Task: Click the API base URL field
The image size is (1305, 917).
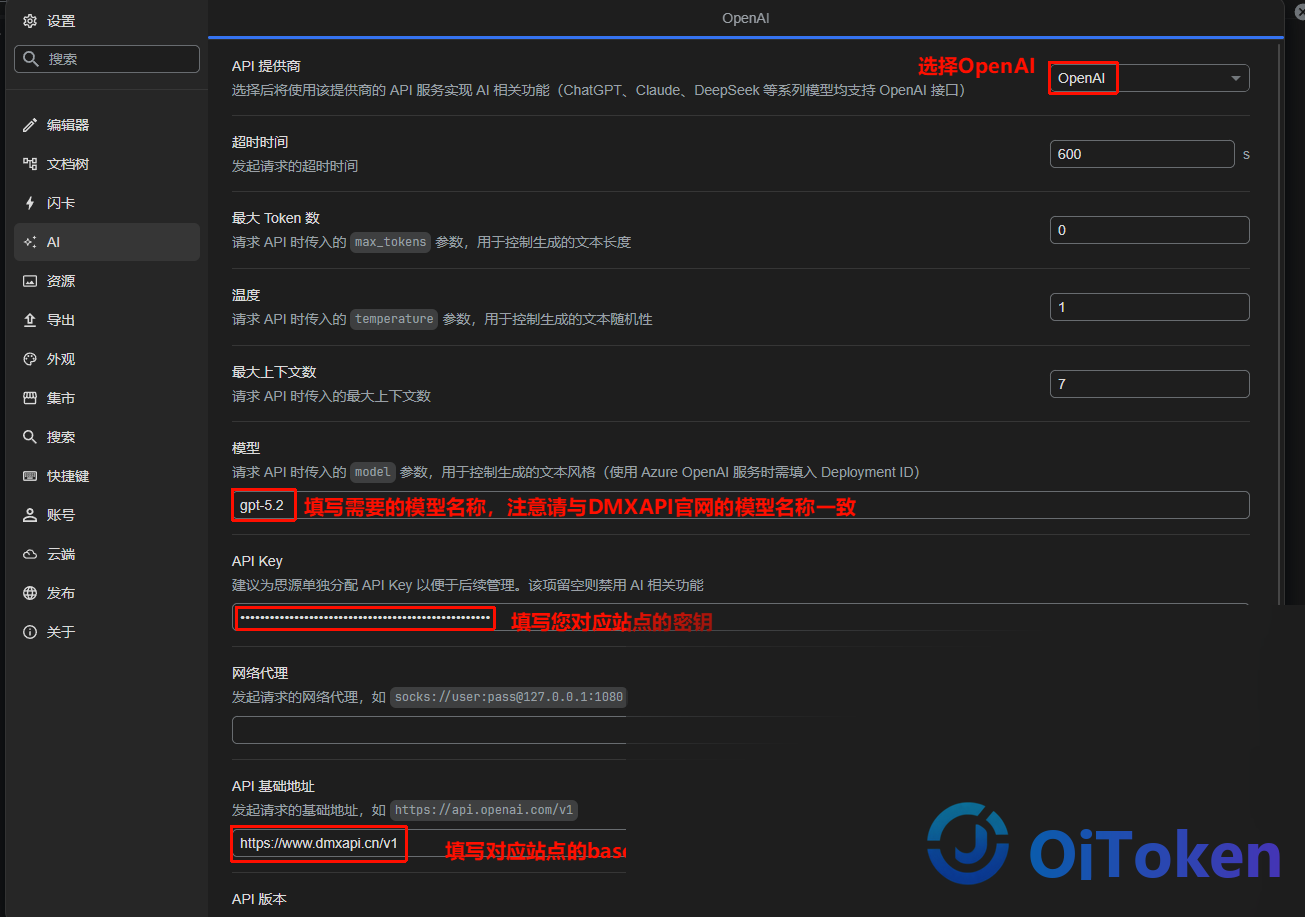Action: pos(429,843)
